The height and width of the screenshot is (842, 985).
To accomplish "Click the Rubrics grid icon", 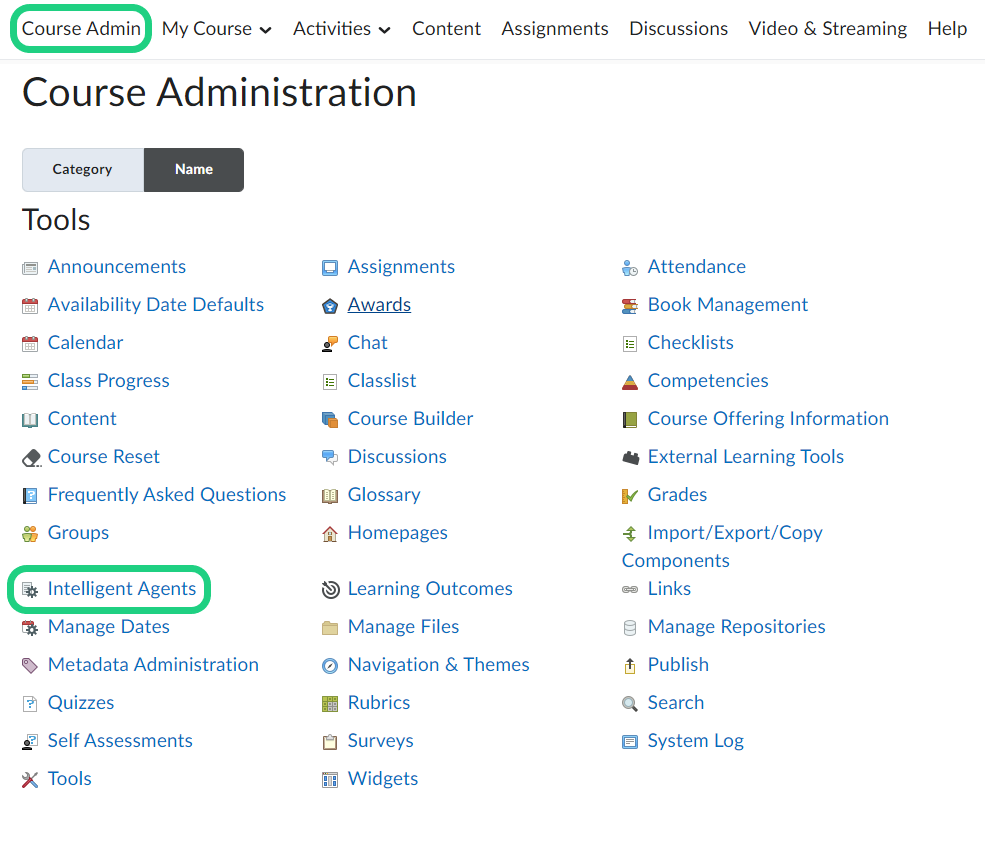I will coord(330,703).
